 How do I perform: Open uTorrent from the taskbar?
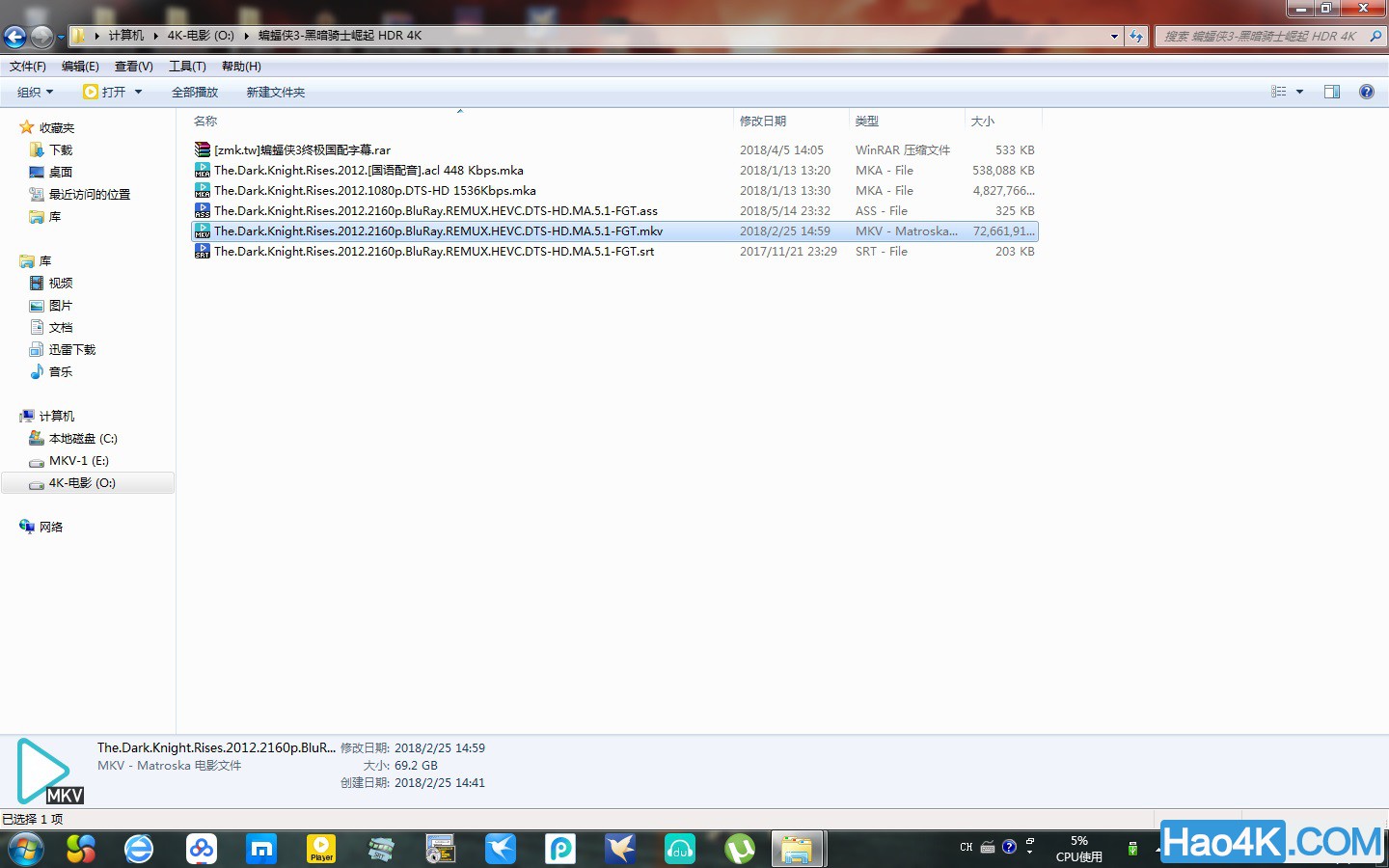[740, 849]
